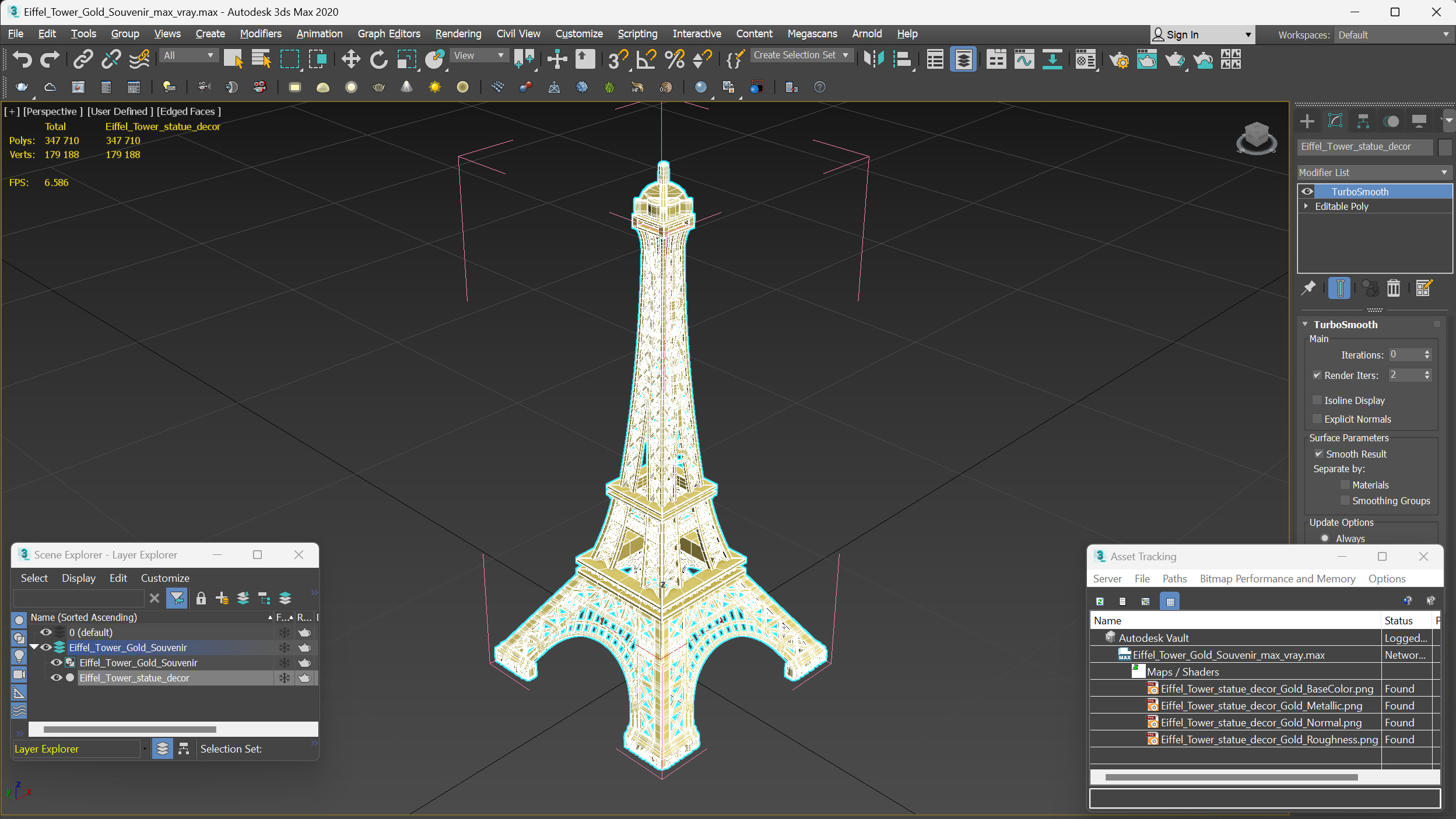1456x819 pixels.
Task: Click the Perspective viewport label
Action: 52,111
